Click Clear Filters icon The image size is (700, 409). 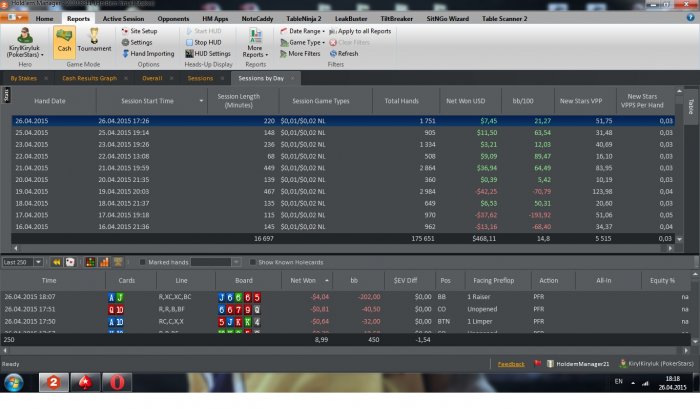click(333, 42)
